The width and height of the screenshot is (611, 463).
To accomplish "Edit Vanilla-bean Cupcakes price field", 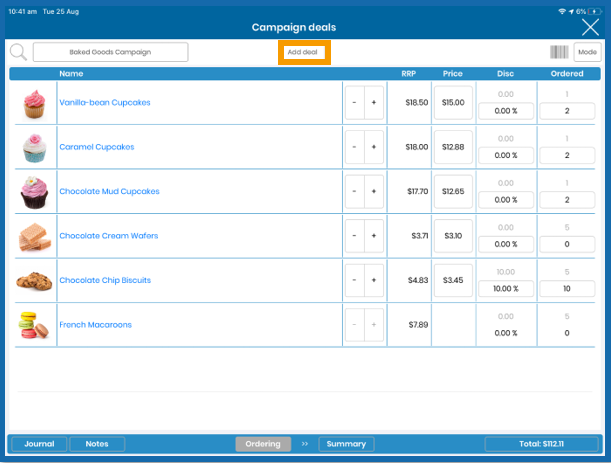I will 453,102.
